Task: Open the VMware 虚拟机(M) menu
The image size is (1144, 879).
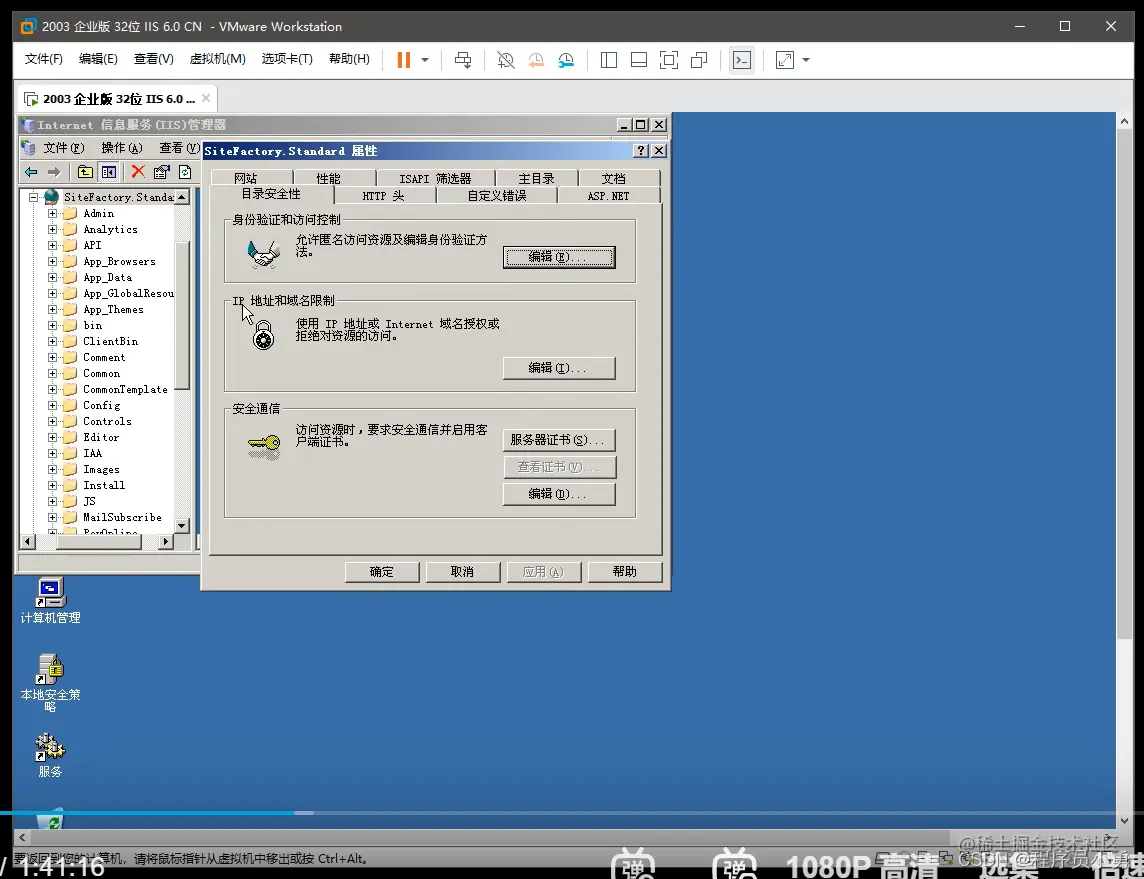Action: 217,59
